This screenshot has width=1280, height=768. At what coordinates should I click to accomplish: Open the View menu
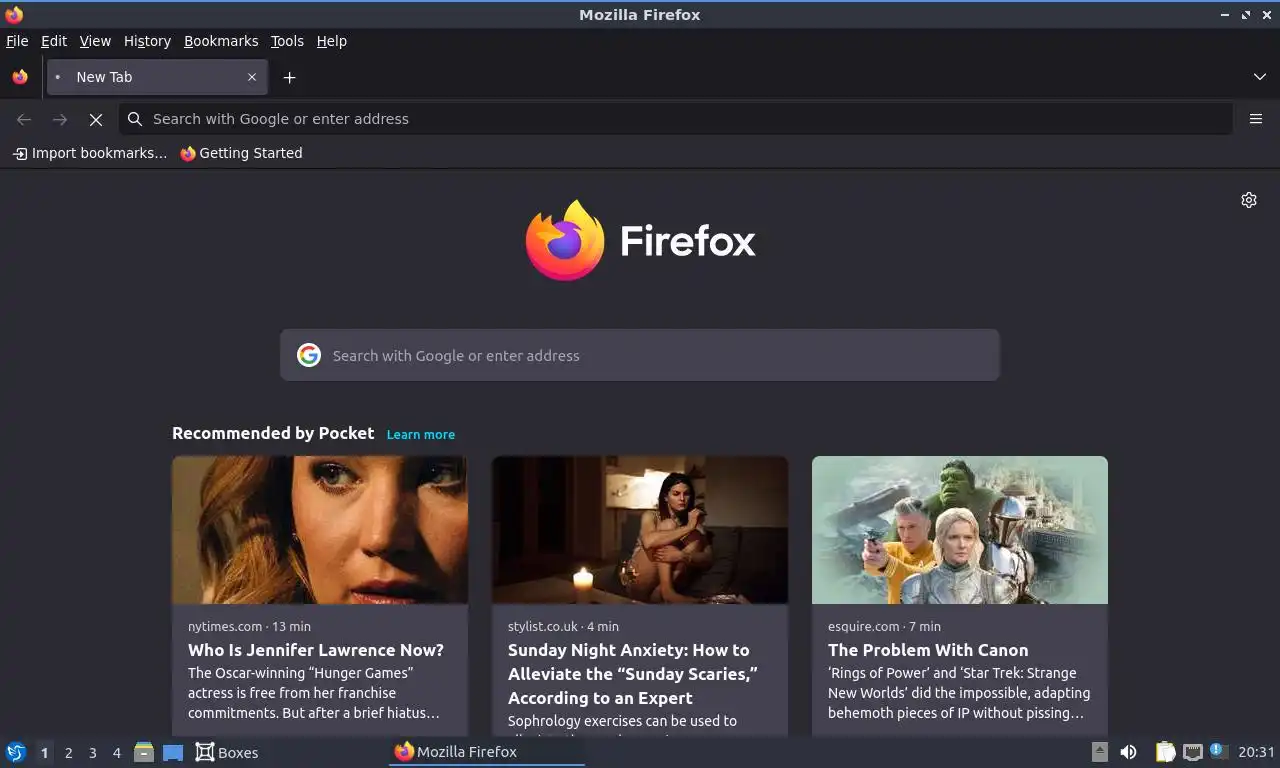[95, 41]
